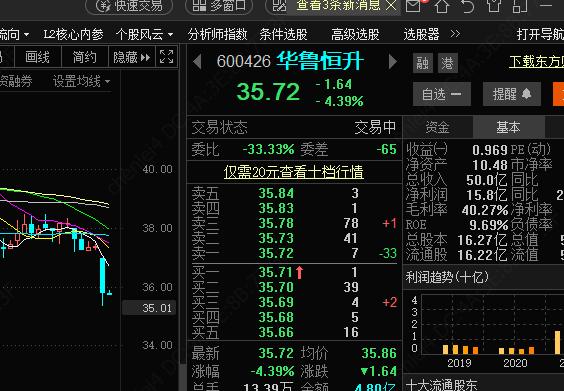Set a price alert with 提醒 button
564x391 pixels.
click(512, 94)
